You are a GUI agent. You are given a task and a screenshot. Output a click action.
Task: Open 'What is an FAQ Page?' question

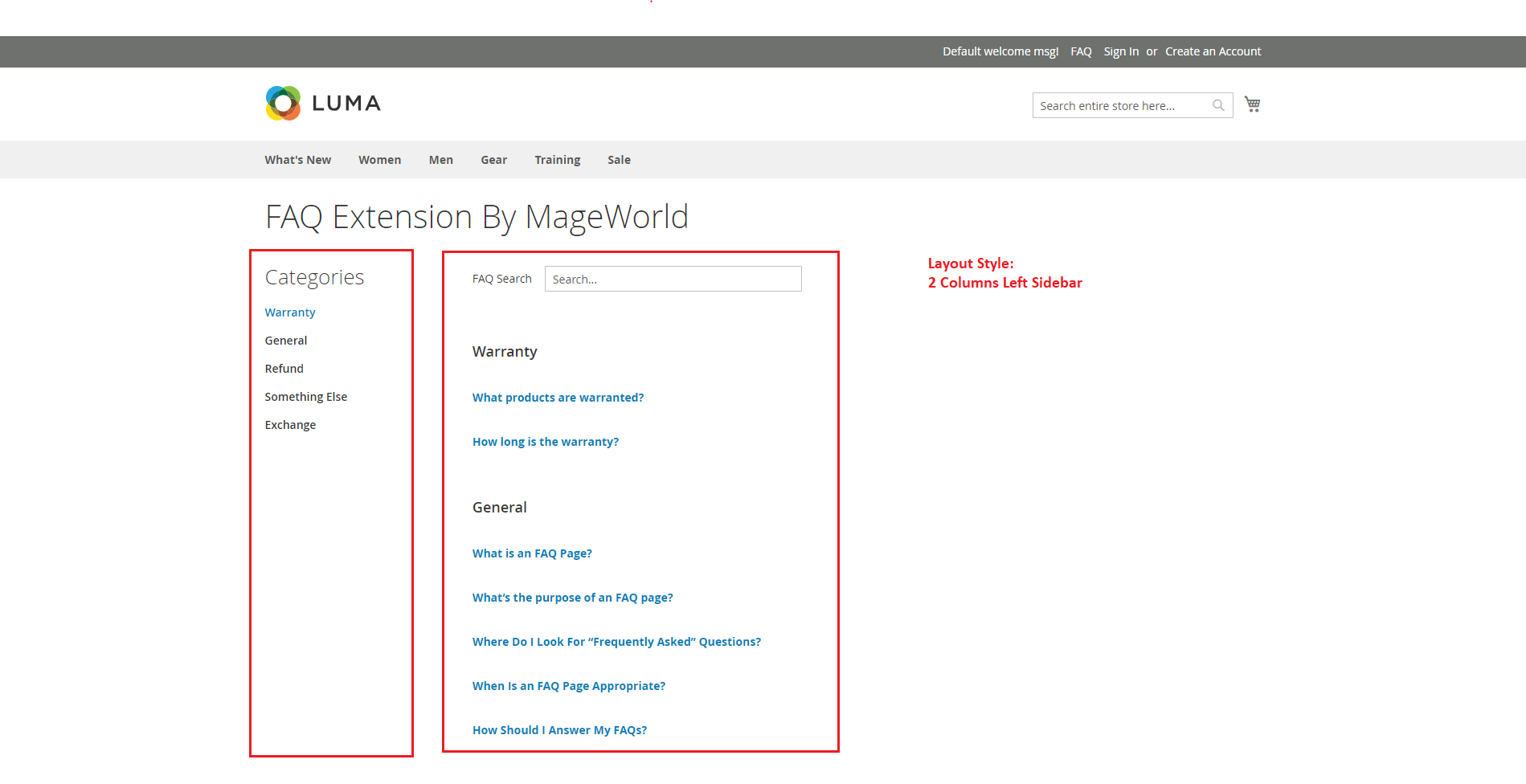532,553
